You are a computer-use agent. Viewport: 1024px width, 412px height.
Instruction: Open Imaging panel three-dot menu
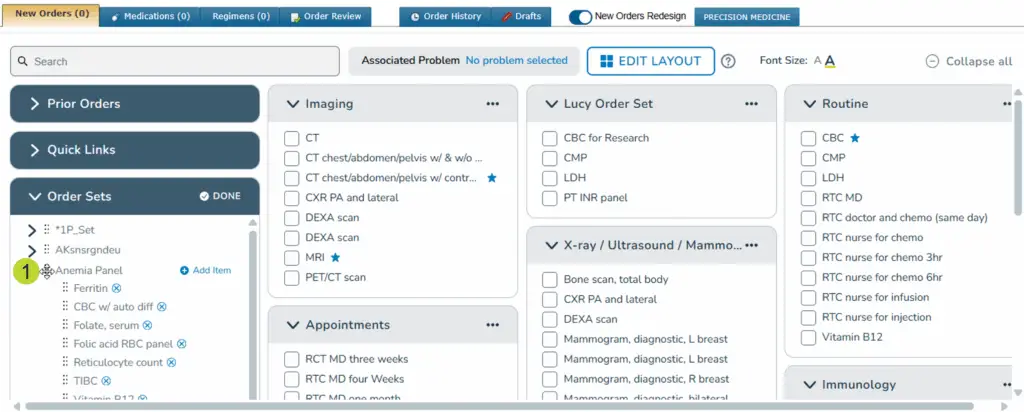click(x=492, y=104)
